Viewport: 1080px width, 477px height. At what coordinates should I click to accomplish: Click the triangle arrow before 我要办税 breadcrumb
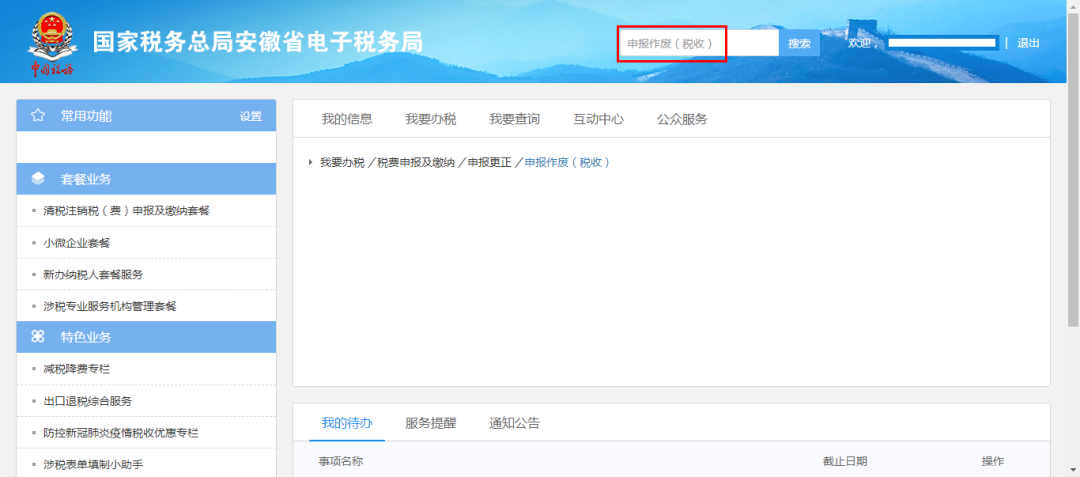click(x=311, y=162)
